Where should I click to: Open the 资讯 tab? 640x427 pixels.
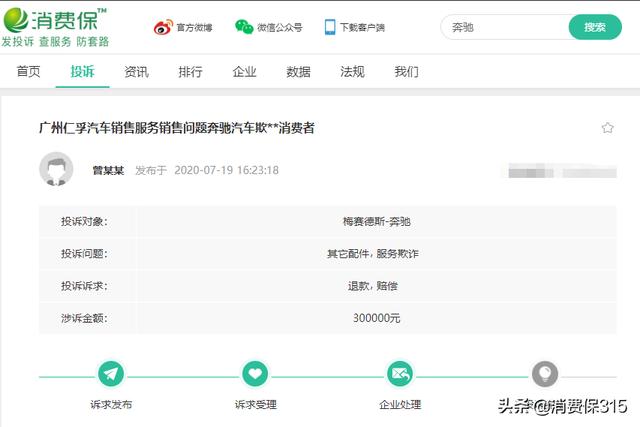[x=136, y=71]
